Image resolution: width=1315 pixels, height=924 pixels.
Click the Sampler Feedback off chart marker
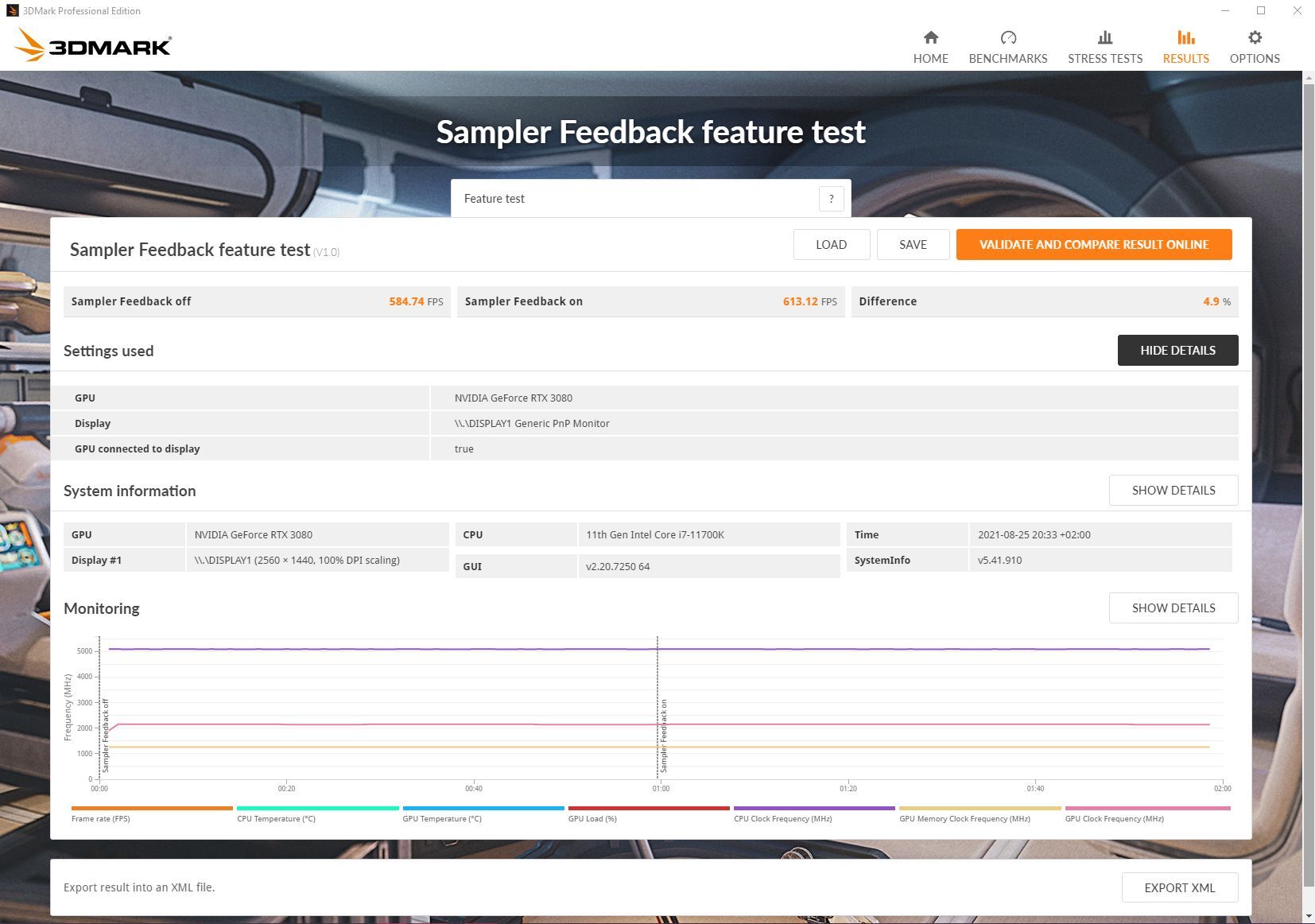(x=105, y=736)
